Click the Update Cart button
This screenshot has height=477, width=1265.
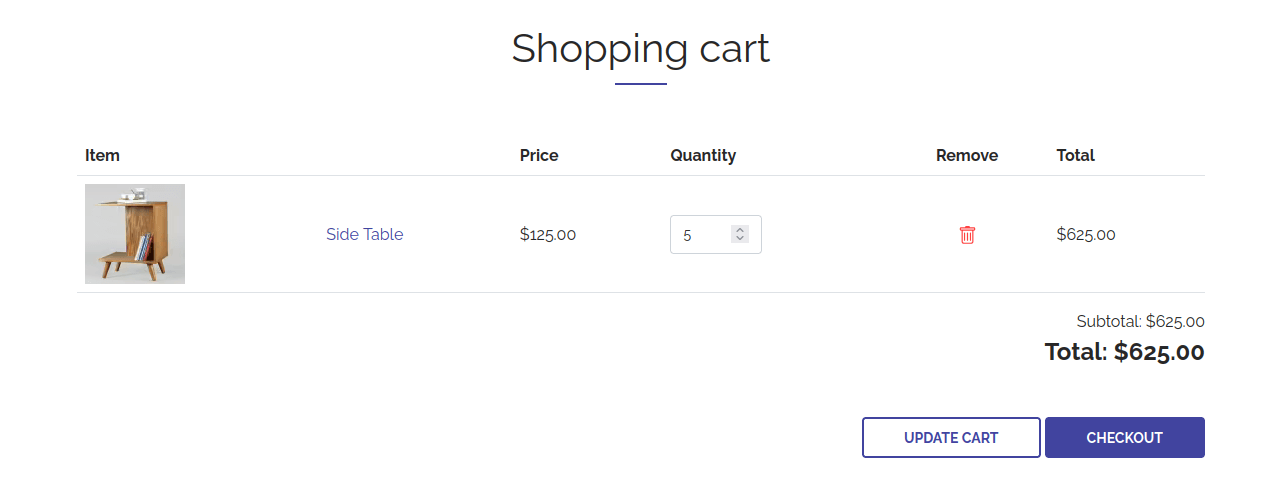[951, 438]
